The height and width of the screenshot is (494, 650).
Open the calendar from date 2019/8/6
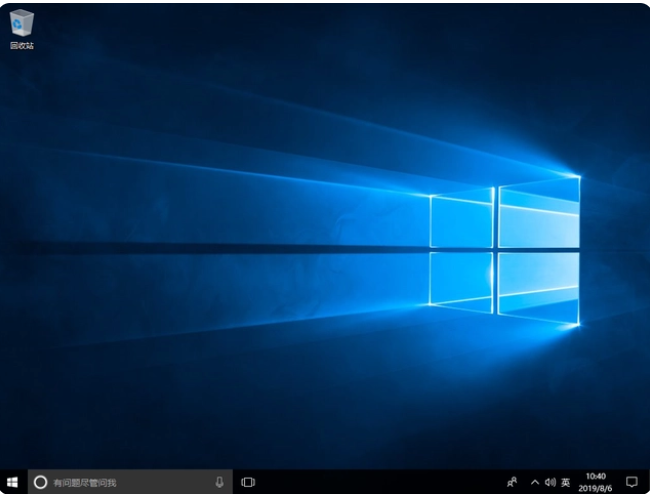595,488
